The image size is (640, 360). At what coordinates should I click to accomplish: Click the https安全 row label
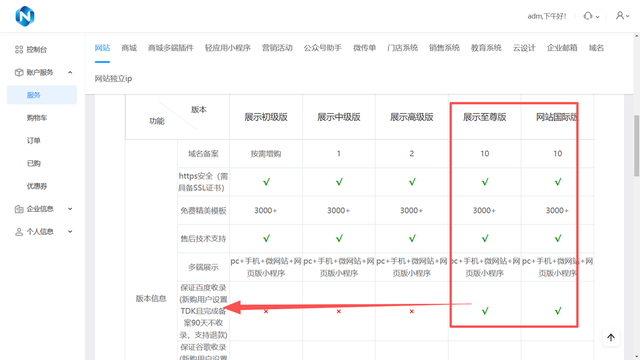point(203,182)
